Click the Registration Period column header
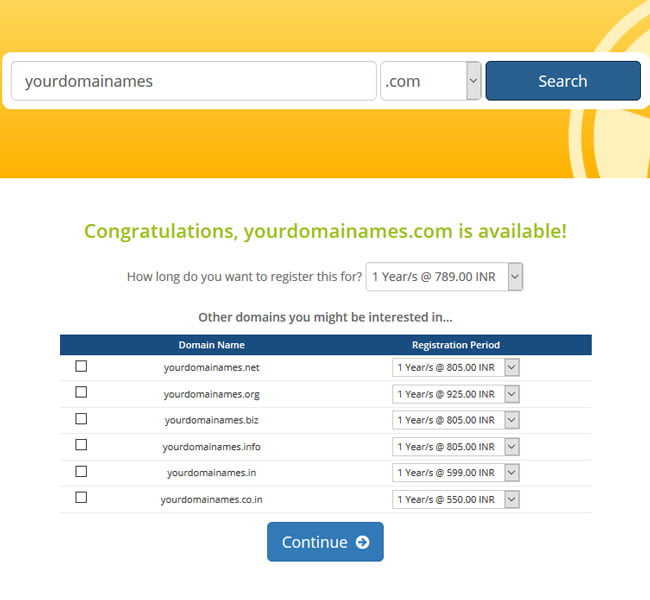Screen dimensions: 650x600 pyautogui.click(x=456, y=345)
